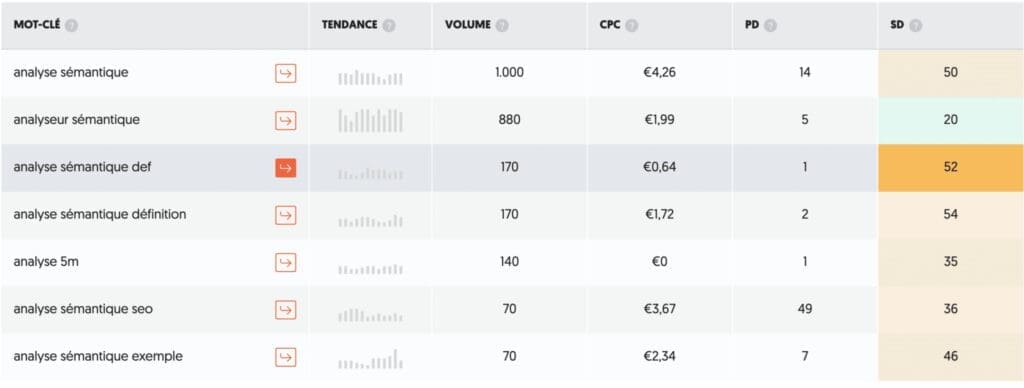Open help icon beside VOLUME header
The width and height of the screenshot is (1024, 388).
tap(502, 26)
